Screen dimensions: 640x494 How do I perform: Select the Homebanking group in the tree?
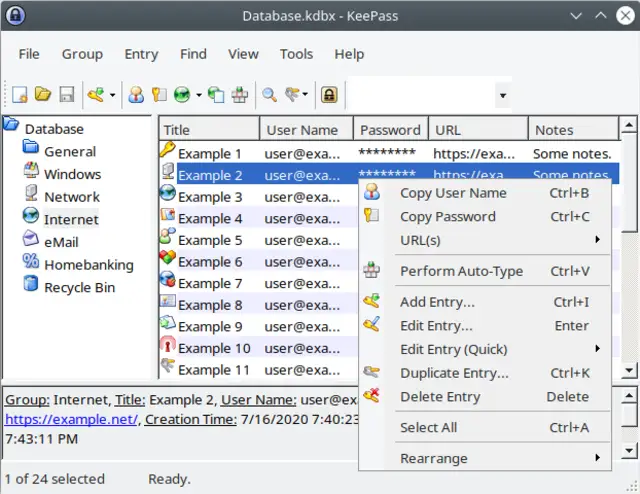tap(88, 265)
